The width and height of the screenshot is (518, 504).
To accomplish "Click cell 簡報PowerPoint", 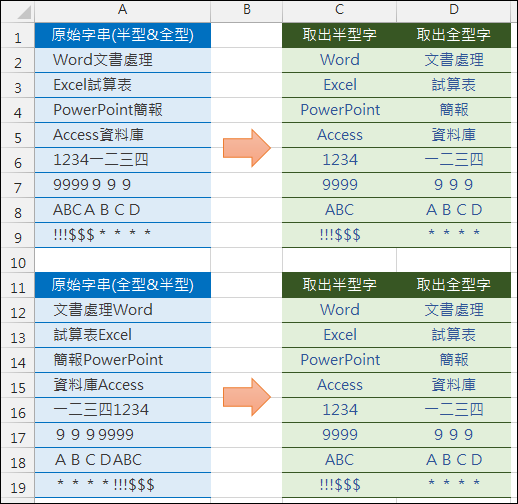I will 123,360.
